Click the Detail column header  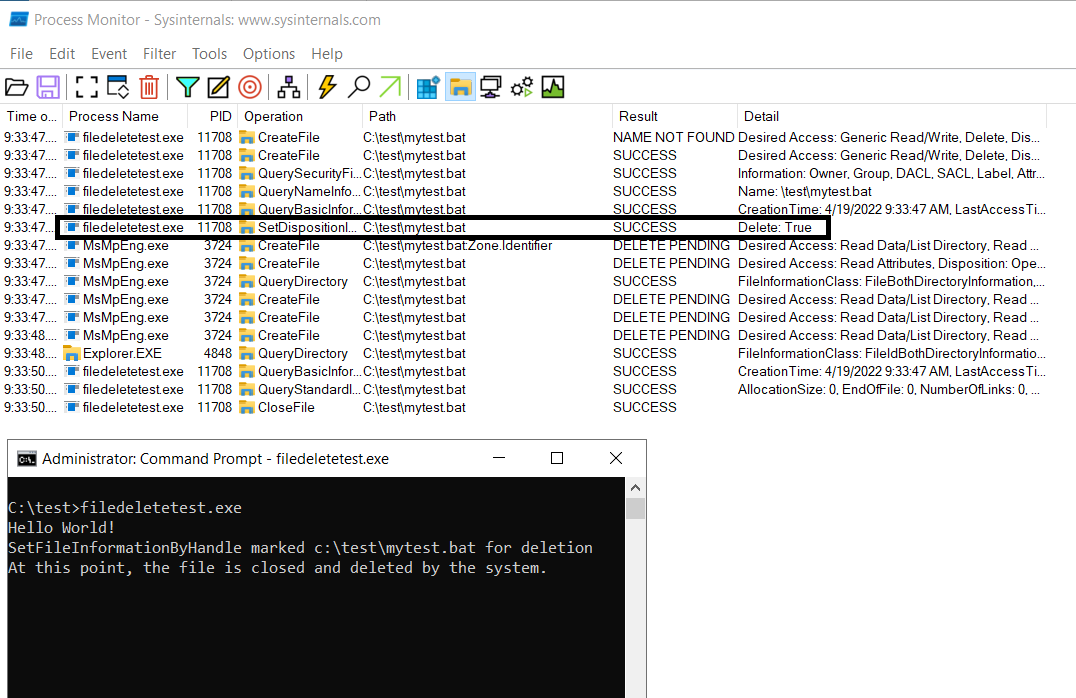(x=892, y=116)
